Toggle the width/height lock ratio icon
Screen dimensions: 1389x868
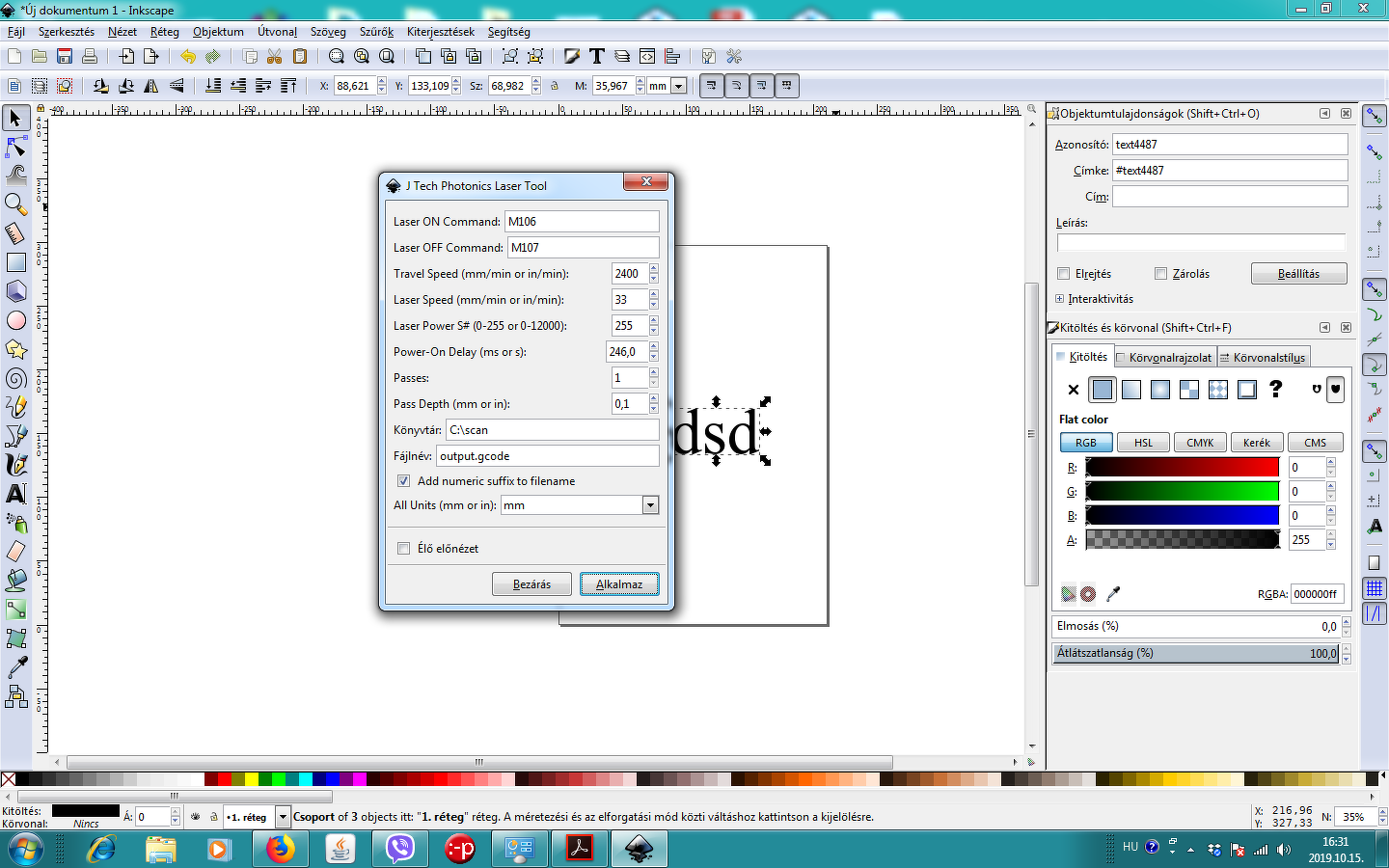[x=555, y=86]
